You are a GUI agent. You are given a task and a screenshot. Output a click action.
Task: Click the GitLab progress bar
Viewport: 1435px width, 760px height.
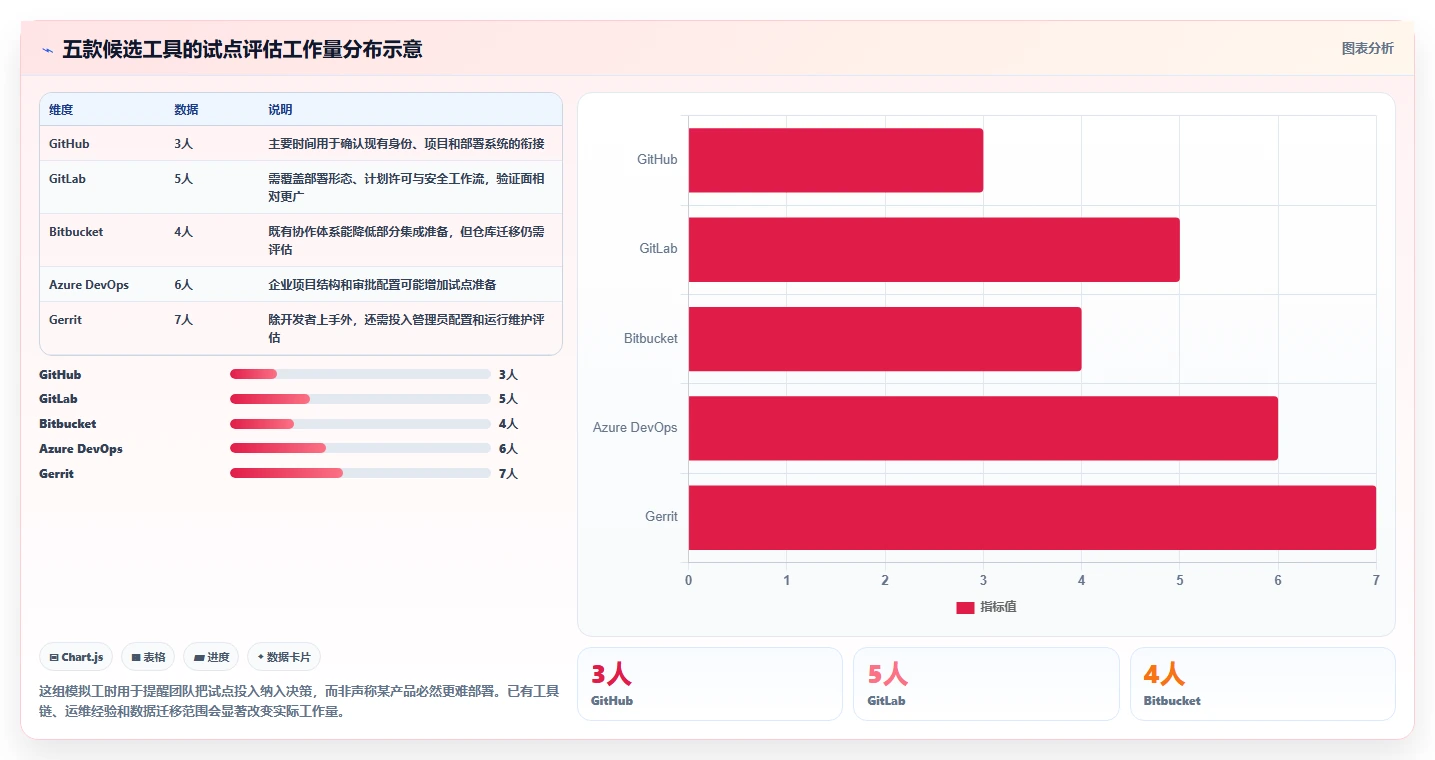[360, 399]
